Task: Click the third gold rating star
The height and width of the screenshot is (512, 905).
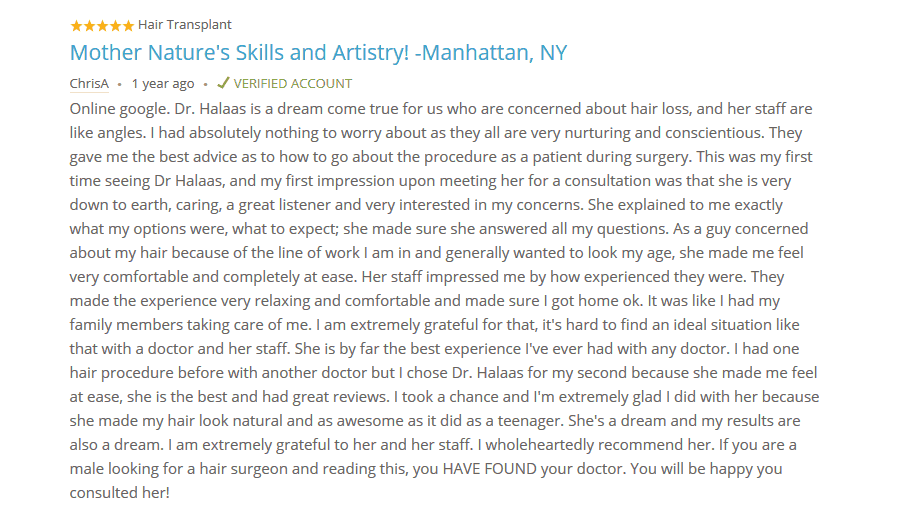Action: pos(102,25)
